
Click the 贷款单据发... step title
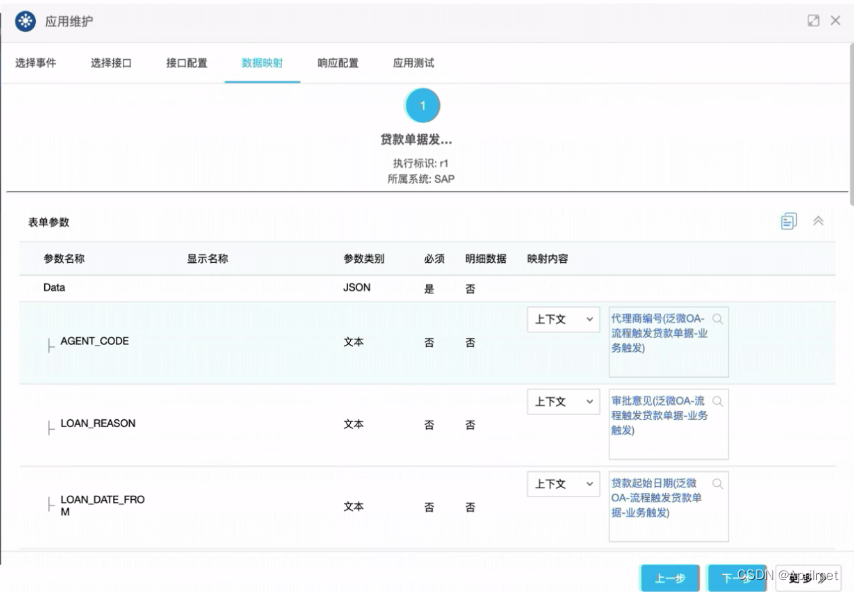pyautogui.click(x=416, y=140)
